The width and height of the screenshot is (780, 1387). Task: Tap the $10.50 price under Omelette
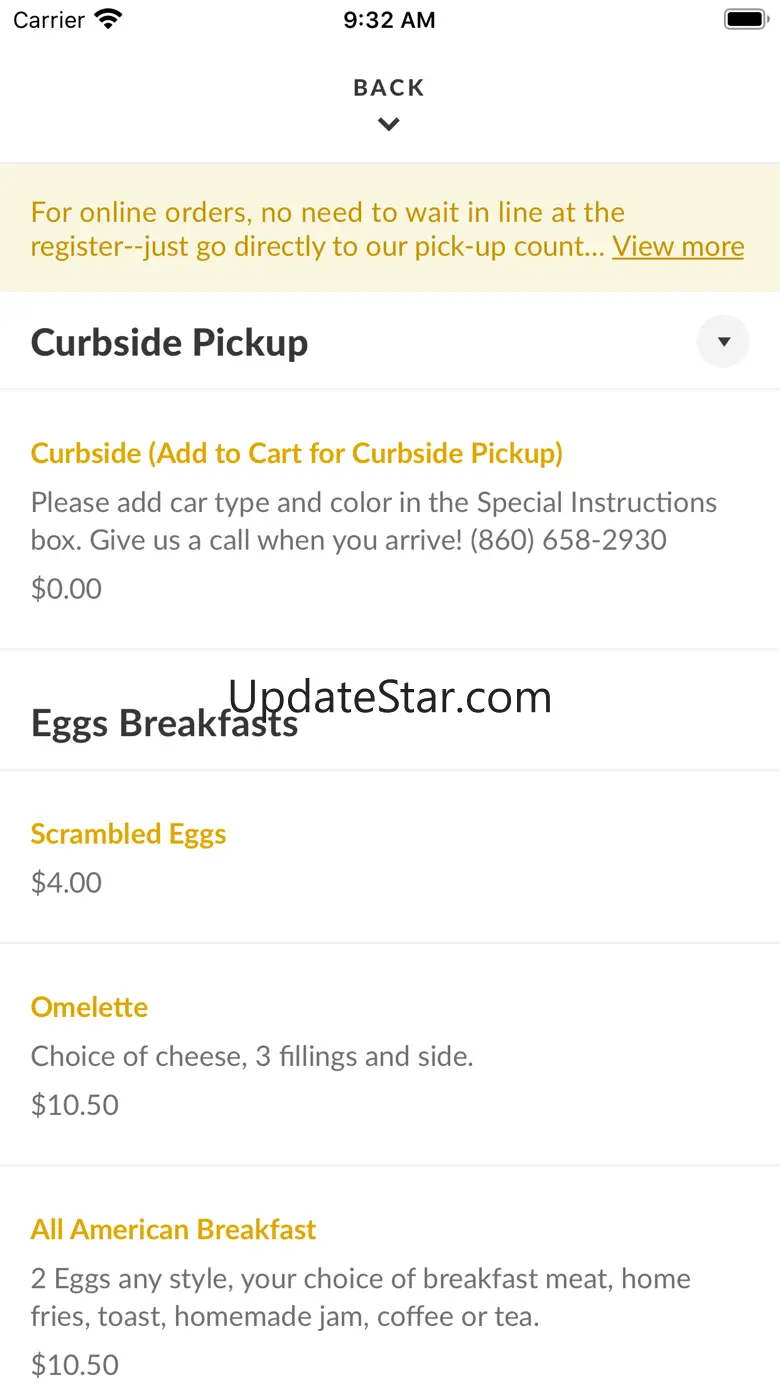pos(75,1104)
